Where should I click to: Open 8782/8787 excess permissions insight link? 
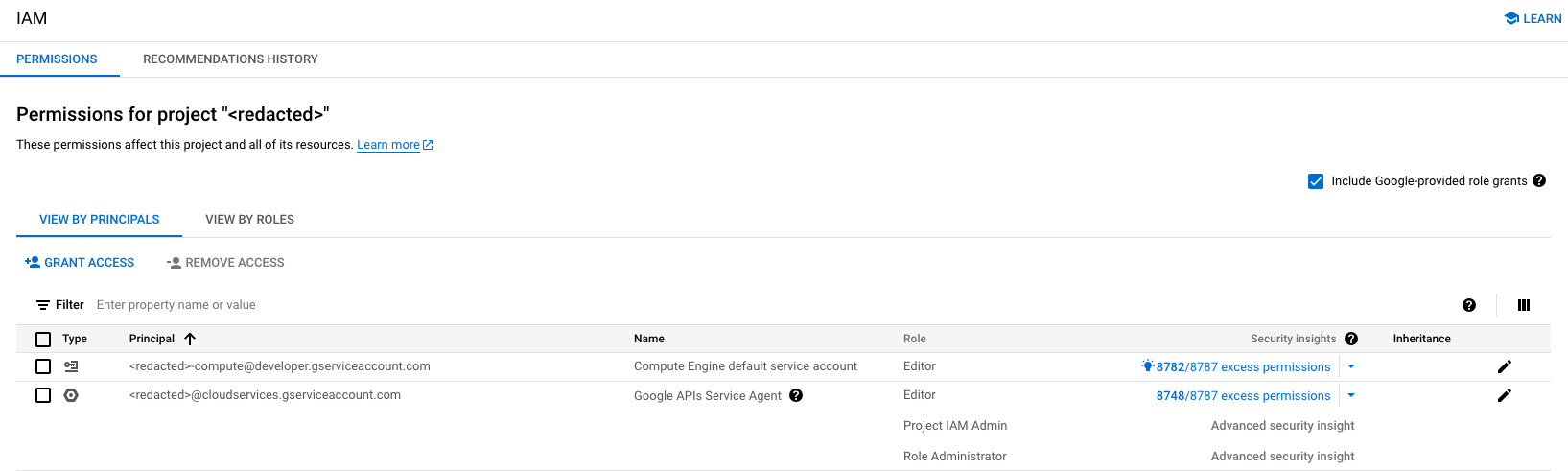point(1242,367)
